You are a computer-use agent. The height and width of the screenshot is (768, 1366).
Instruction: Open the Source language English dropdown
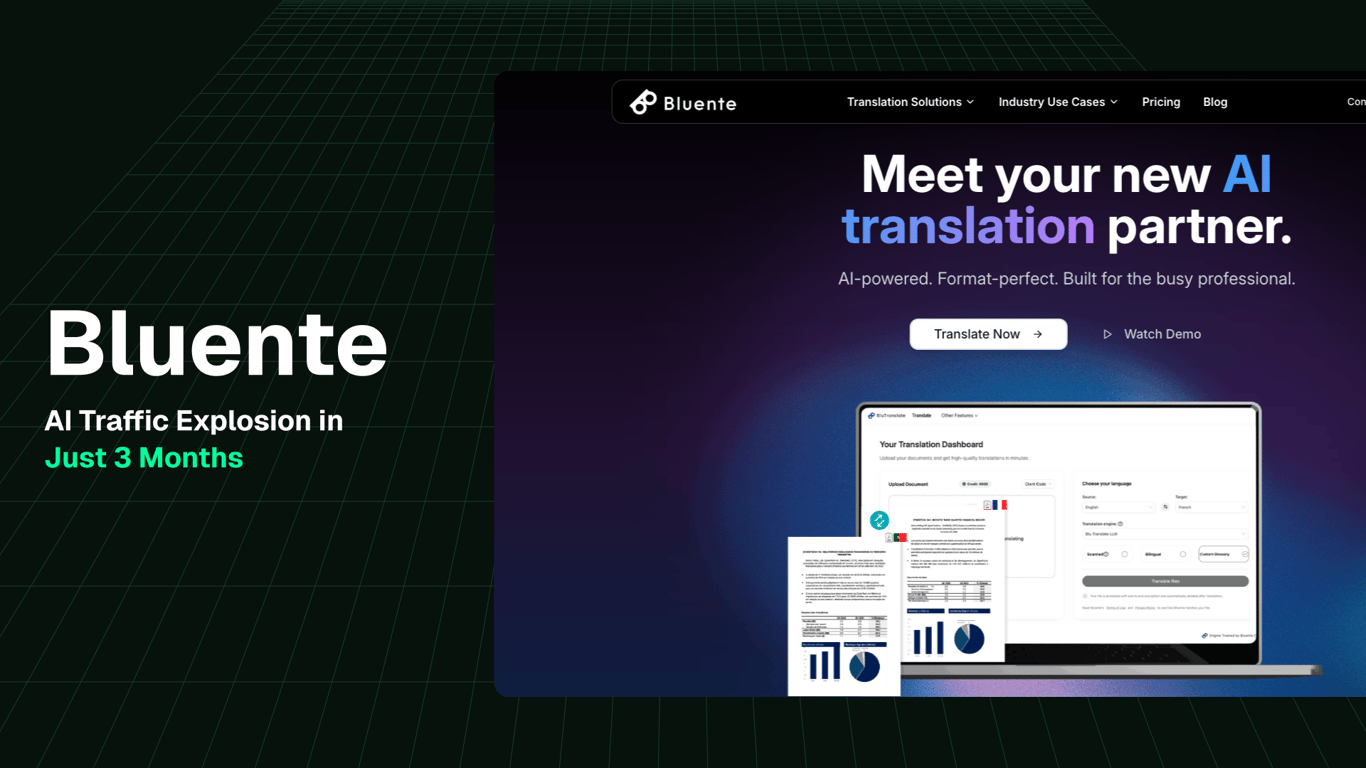pos(1117,507)
